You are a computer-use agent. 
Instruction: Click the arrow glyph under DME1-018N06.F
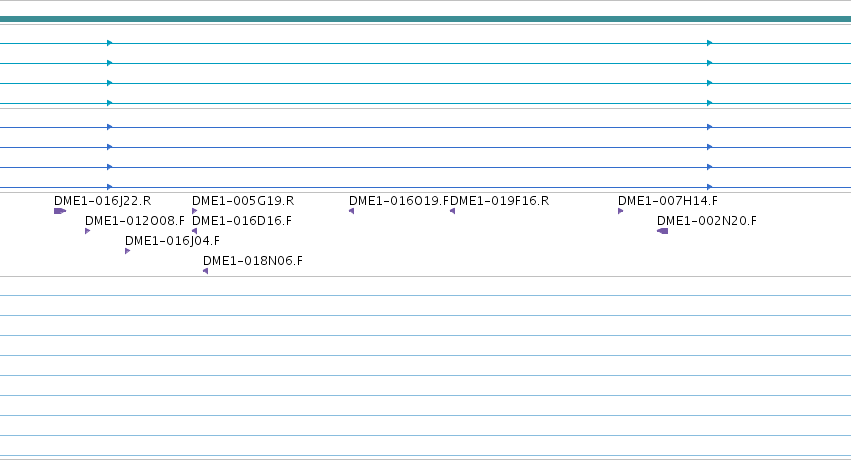tap(205, 271)
